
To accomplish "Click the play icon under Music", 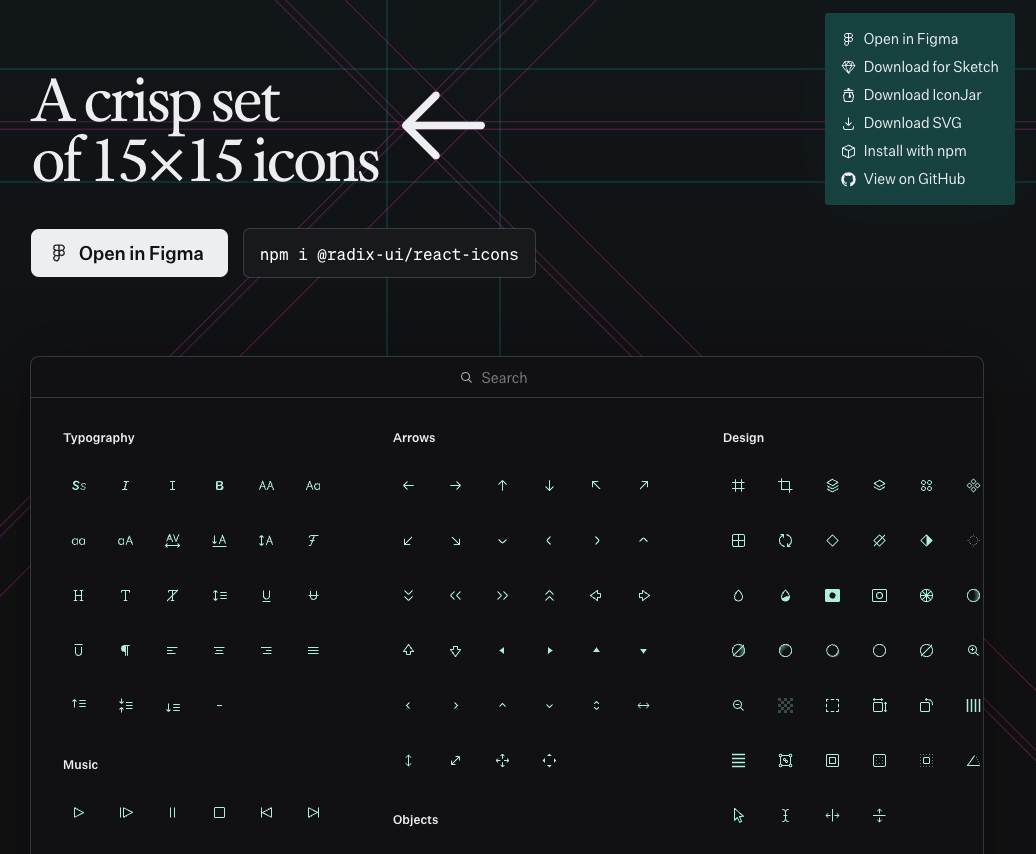I will 78,813.
